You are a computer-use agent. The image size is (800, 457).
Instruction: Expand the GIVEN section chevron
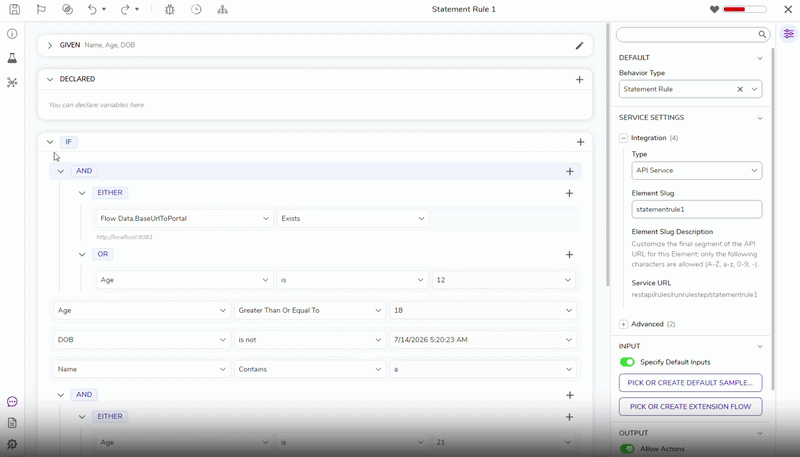tap(49, 45)
